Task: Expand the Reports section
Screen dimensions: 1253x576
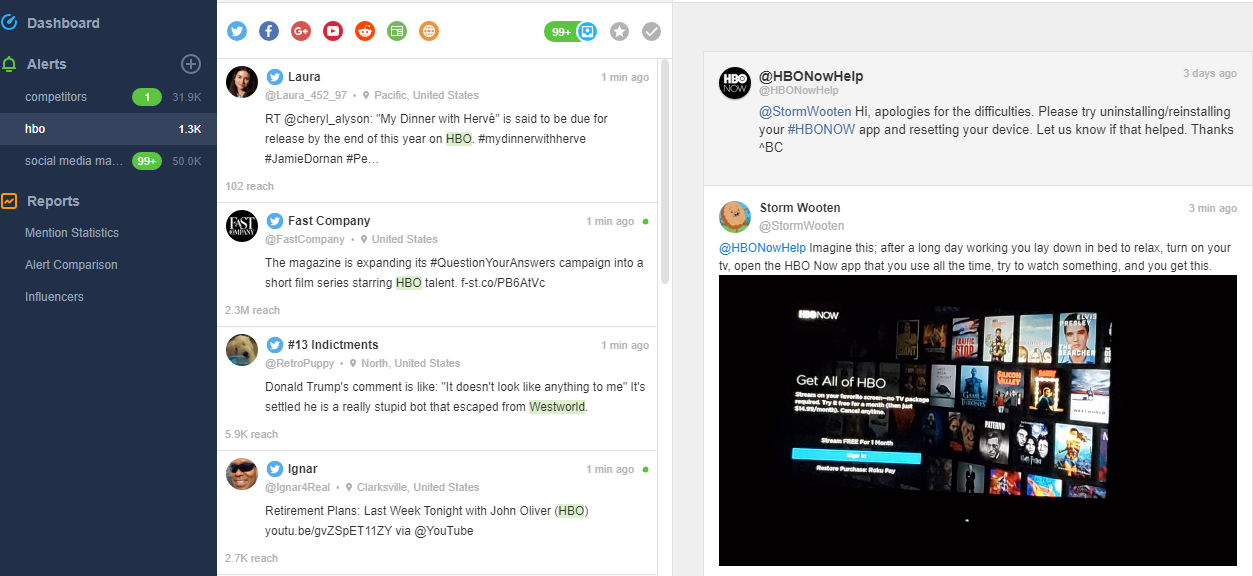Action: point(53,201)
